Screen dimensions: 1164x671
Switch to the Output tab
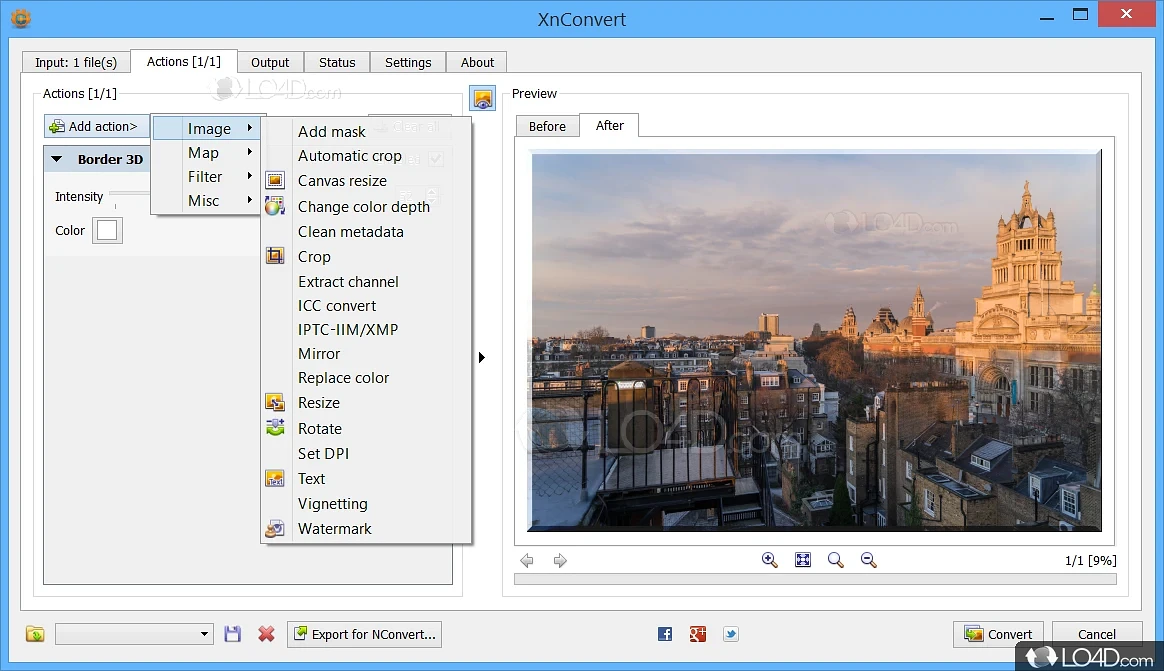pyautogui.click(x=269, y=62)
